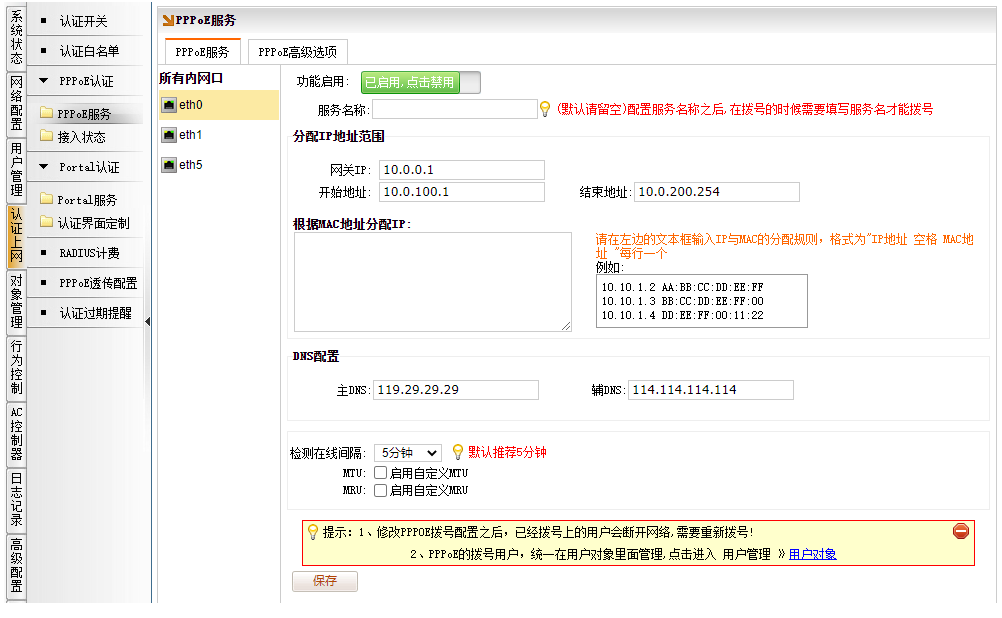This screenshot has height=618, width=1002.
Task: Collapse the Portal认证 menu section
Action: click(44, 167)
